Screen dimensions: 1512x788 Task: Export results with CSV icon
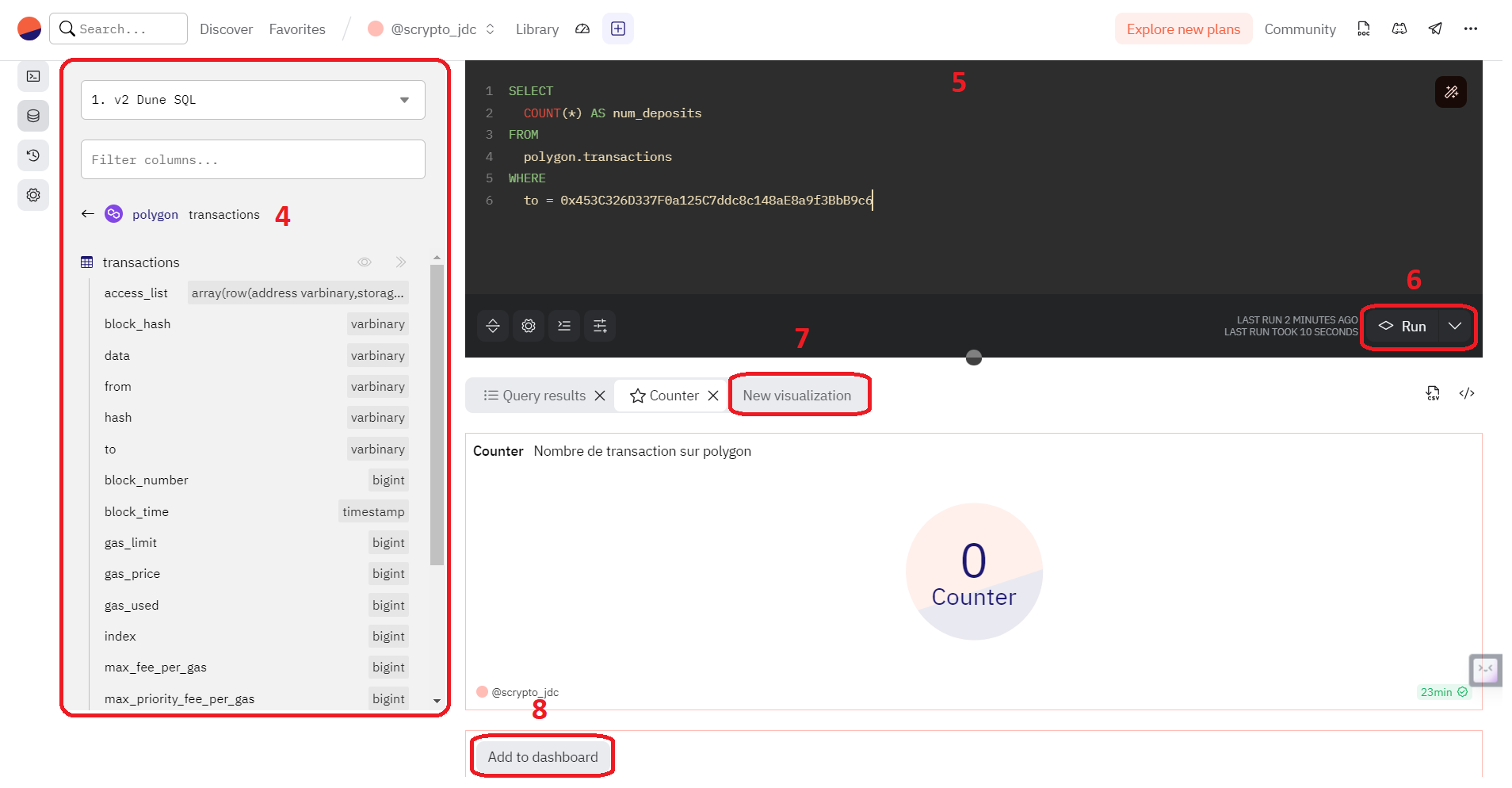coord(1433,393)
